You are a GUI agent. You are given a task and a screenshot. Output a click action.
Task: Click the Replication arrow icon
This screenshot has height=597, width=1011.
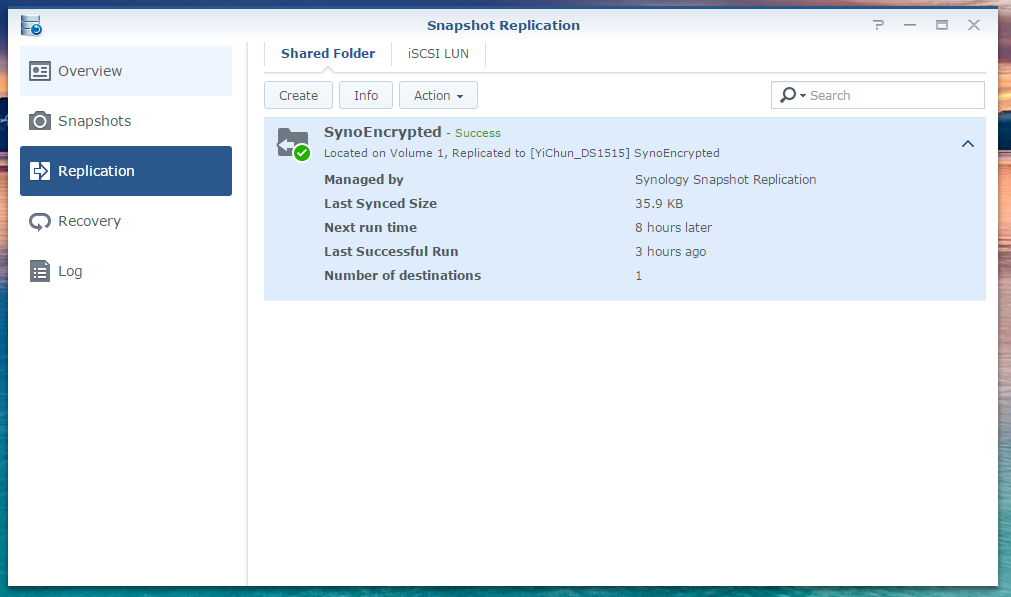coord(39,171)
